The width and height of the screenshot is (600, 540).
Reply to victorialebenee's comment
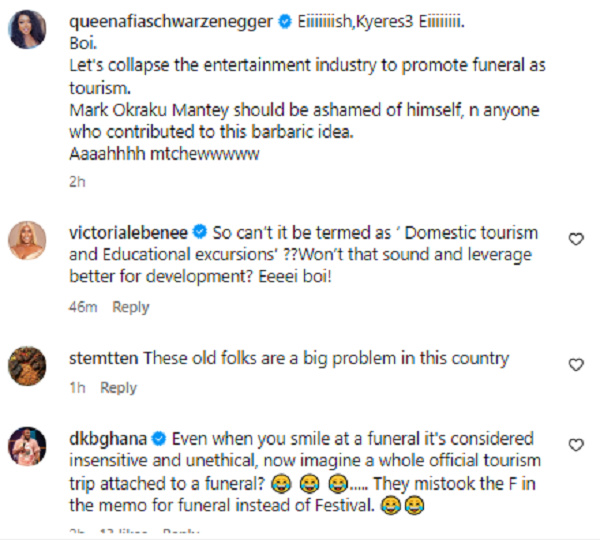(x=131, y=307)
